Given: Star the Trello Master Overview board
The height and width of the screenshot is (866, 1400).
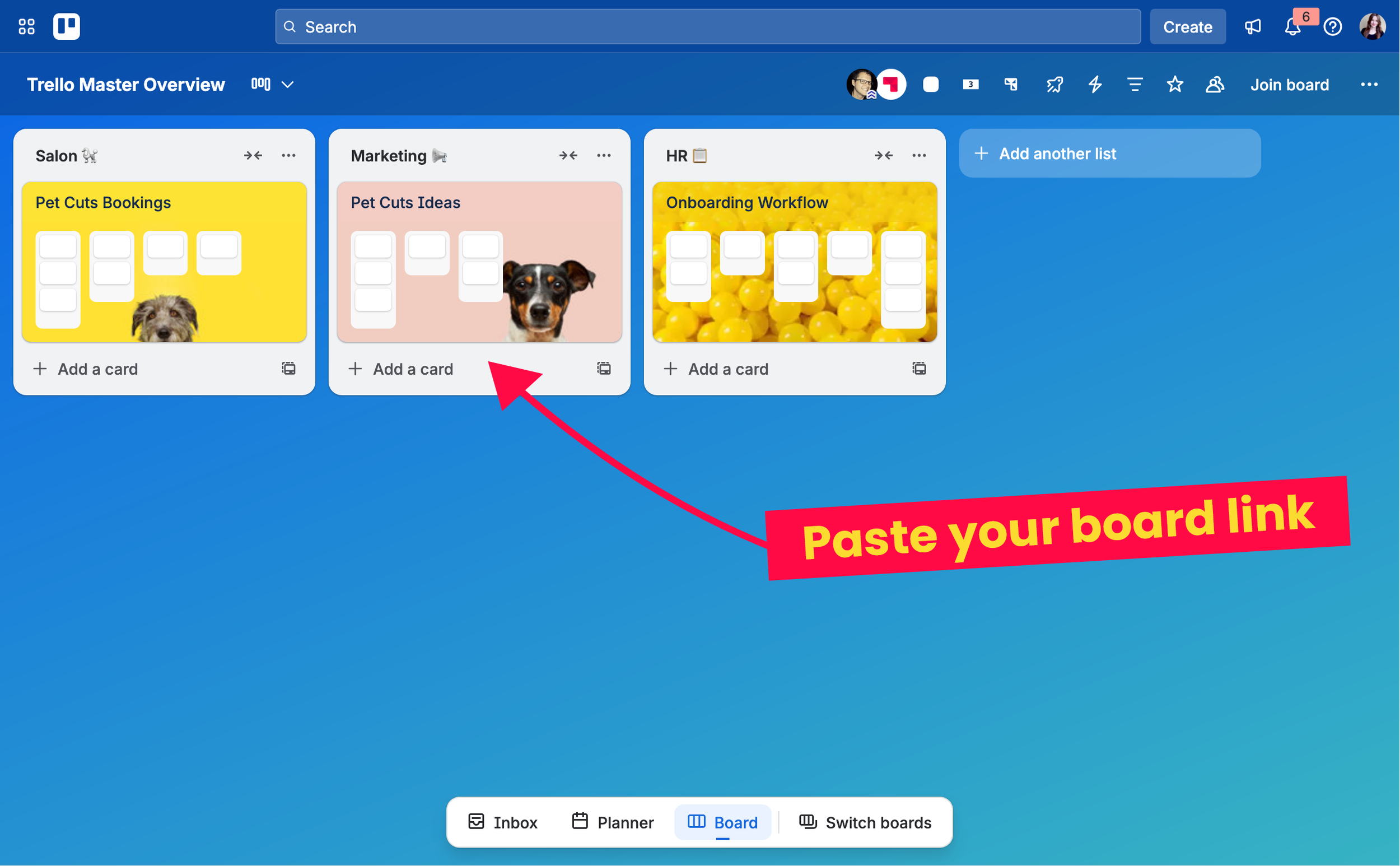Looking at the screenshot, I should pyautogui.click(x=1175, y=85).
